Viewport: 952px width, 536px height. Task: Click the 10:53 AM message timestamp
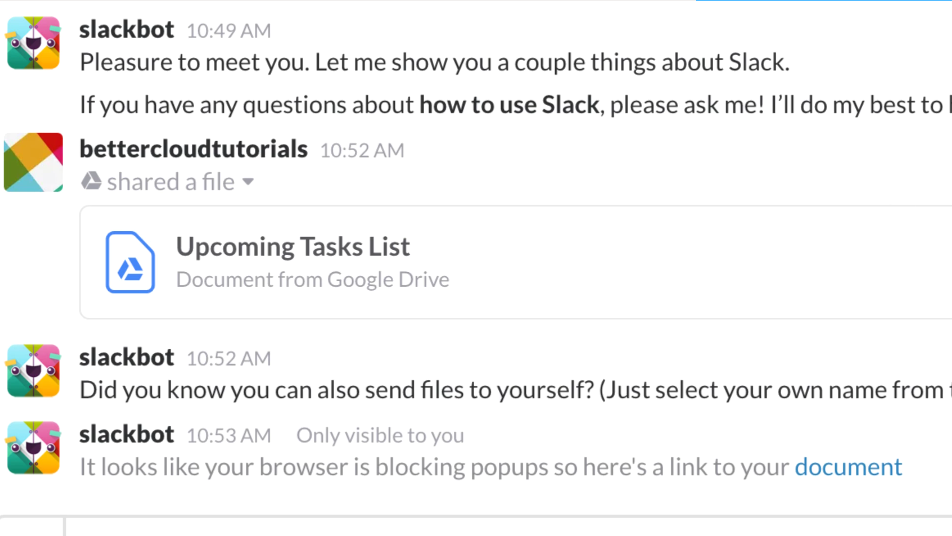229,436
